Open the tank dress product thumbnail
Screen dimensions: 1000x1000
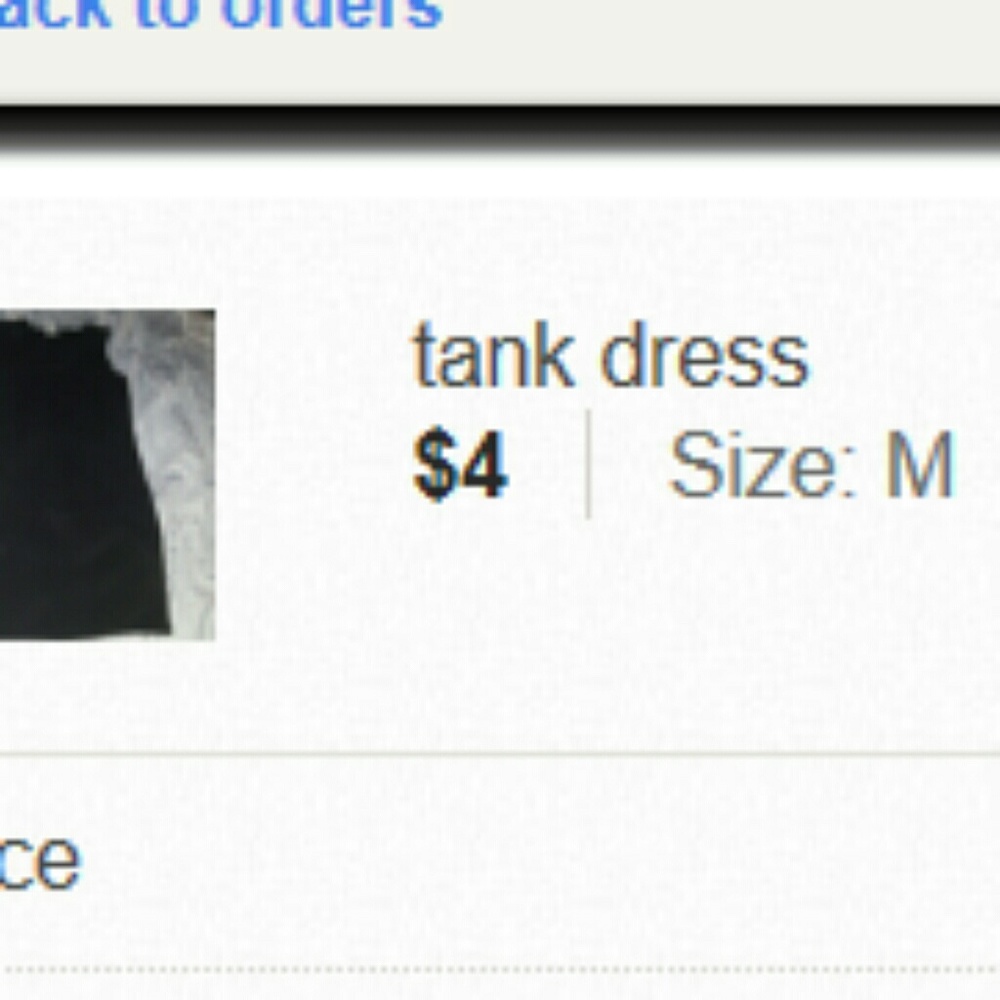pos(107,474)
